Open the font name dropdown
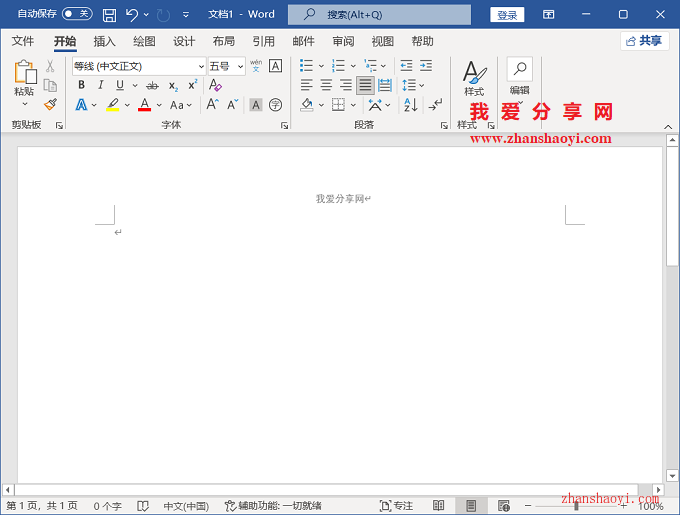Screen dimensions: 680x515 tap(201, 66)
